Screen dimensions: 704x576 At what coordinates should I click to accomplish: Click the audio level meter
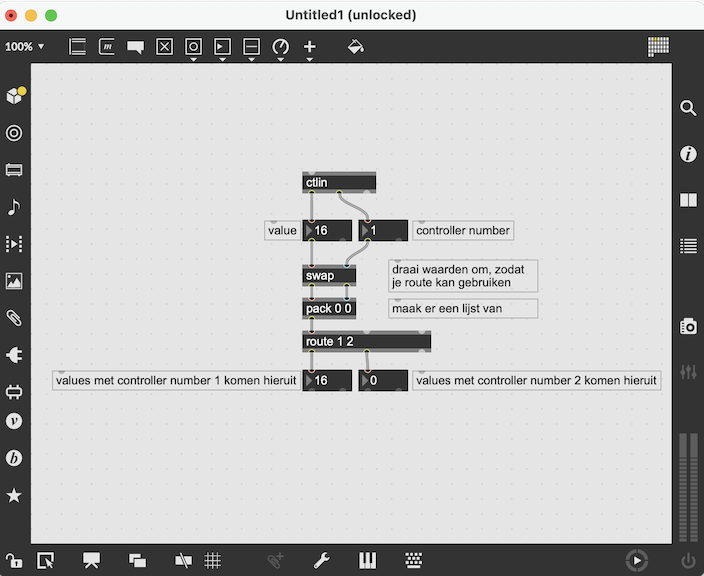(688, 487)
